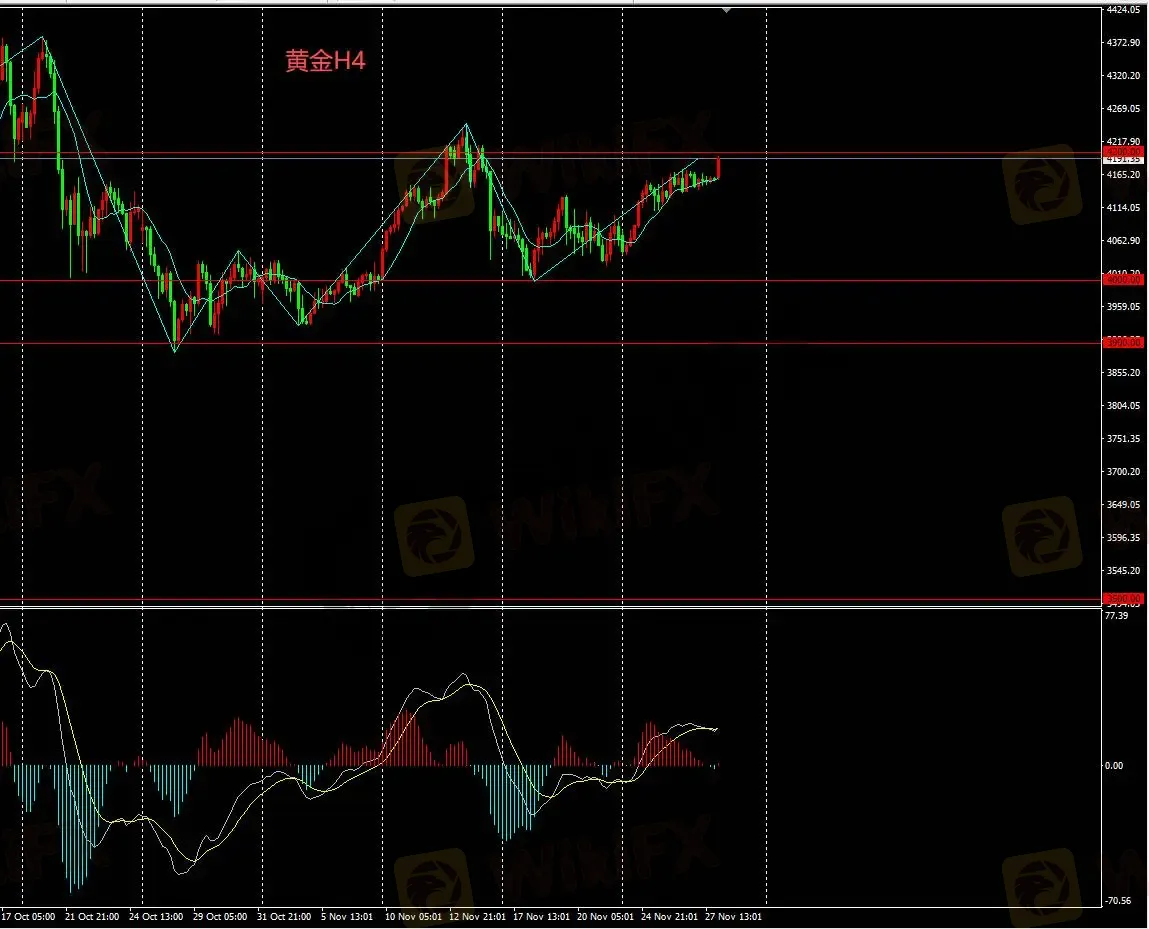Screen dimensions: 1149x929
Task: Click the MACD scale value -70.56
Action: 1117,901
